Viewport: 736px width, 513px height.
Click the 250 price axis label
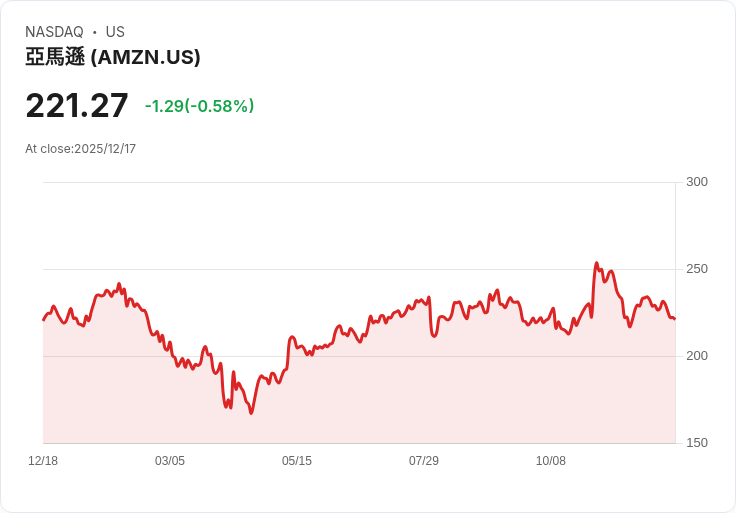coord(697,269)
